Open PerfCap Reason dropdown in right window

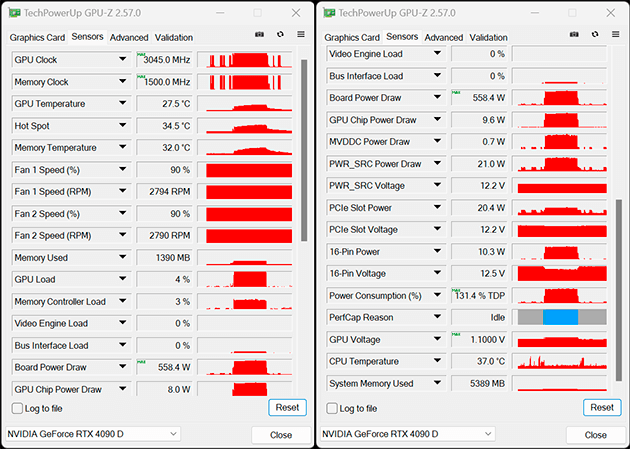point(437,317)
